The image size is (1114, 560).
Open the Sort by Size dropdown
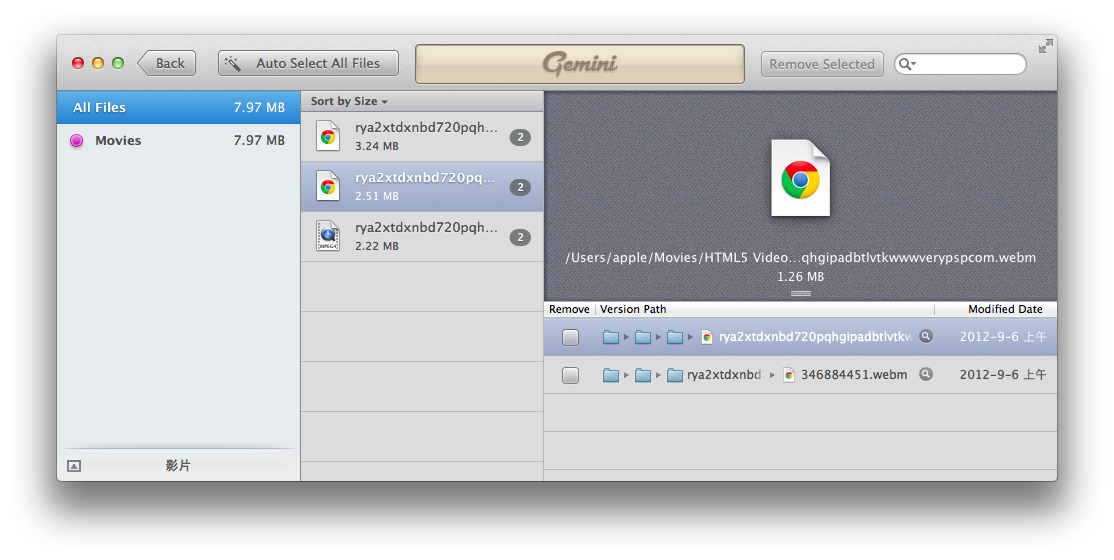pos(349,101)
